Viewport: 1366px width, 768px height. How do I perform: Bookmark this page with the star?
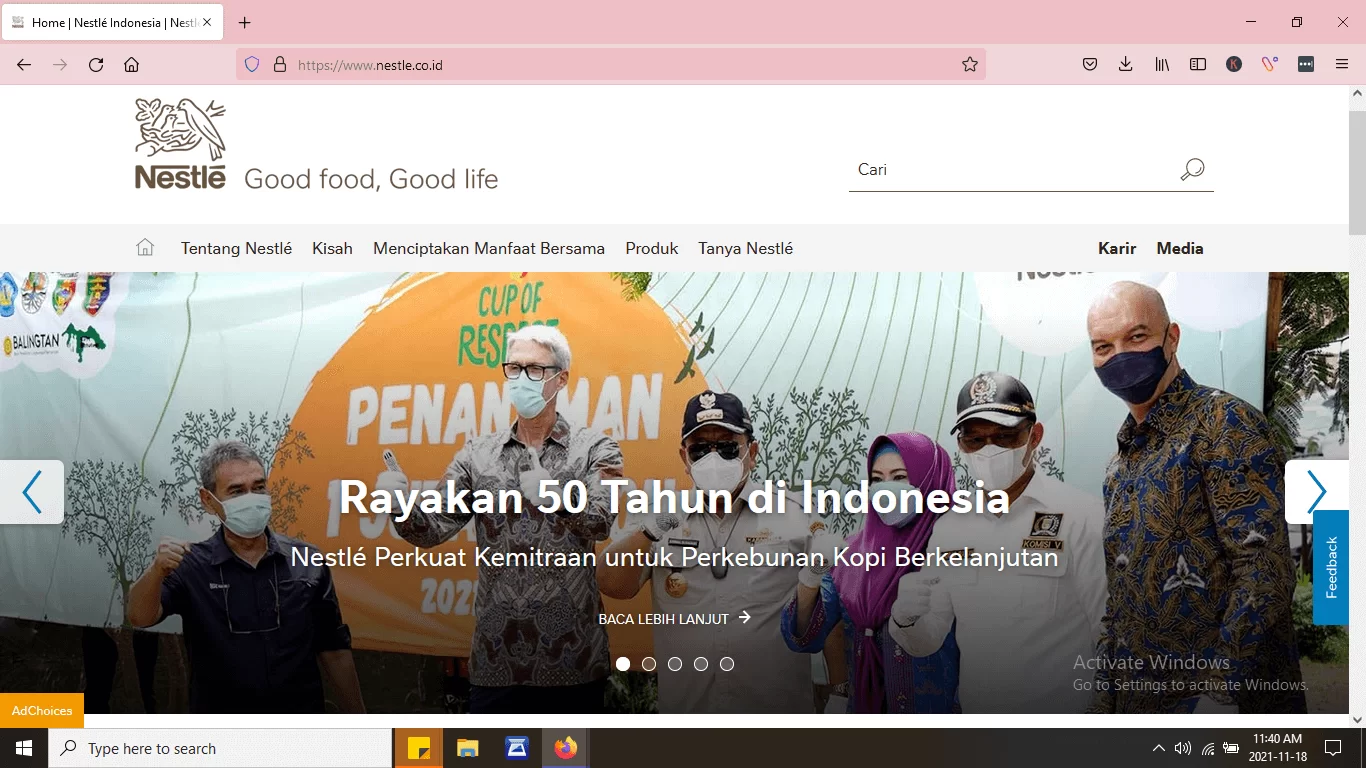(x=969, y=64)
